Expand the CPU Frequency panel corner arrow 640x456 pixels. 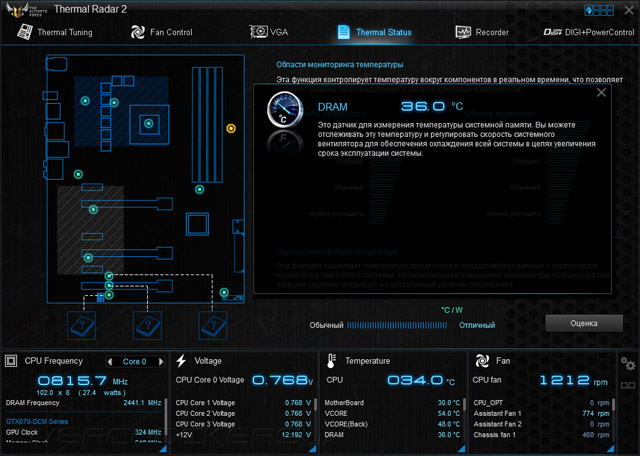tap(163, 449)
